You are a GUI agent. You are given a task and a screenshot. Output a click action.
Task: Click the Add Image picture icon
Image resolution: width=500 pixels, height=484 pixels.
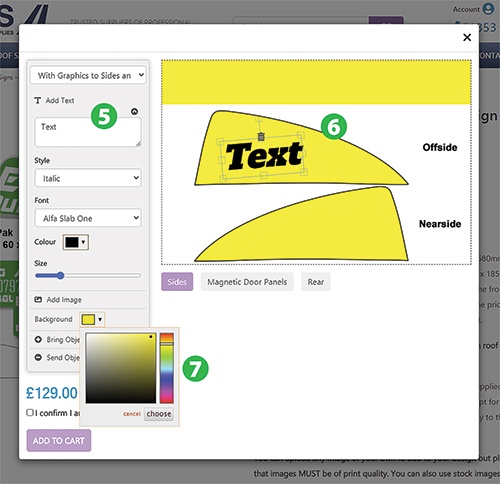coord(38,299)
